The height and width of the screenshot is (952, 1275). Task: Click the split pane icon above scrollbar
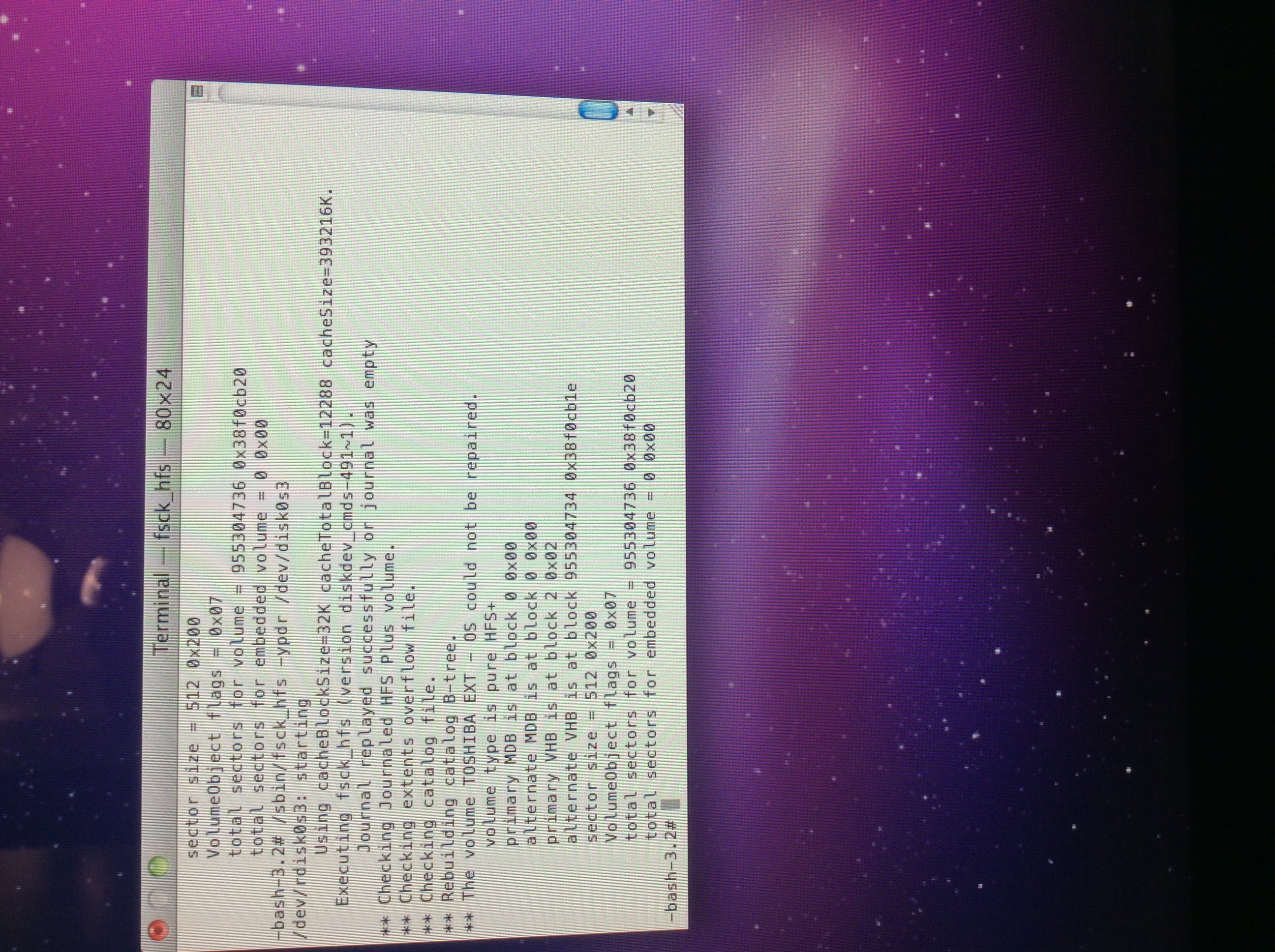click(x=197, y=91)
